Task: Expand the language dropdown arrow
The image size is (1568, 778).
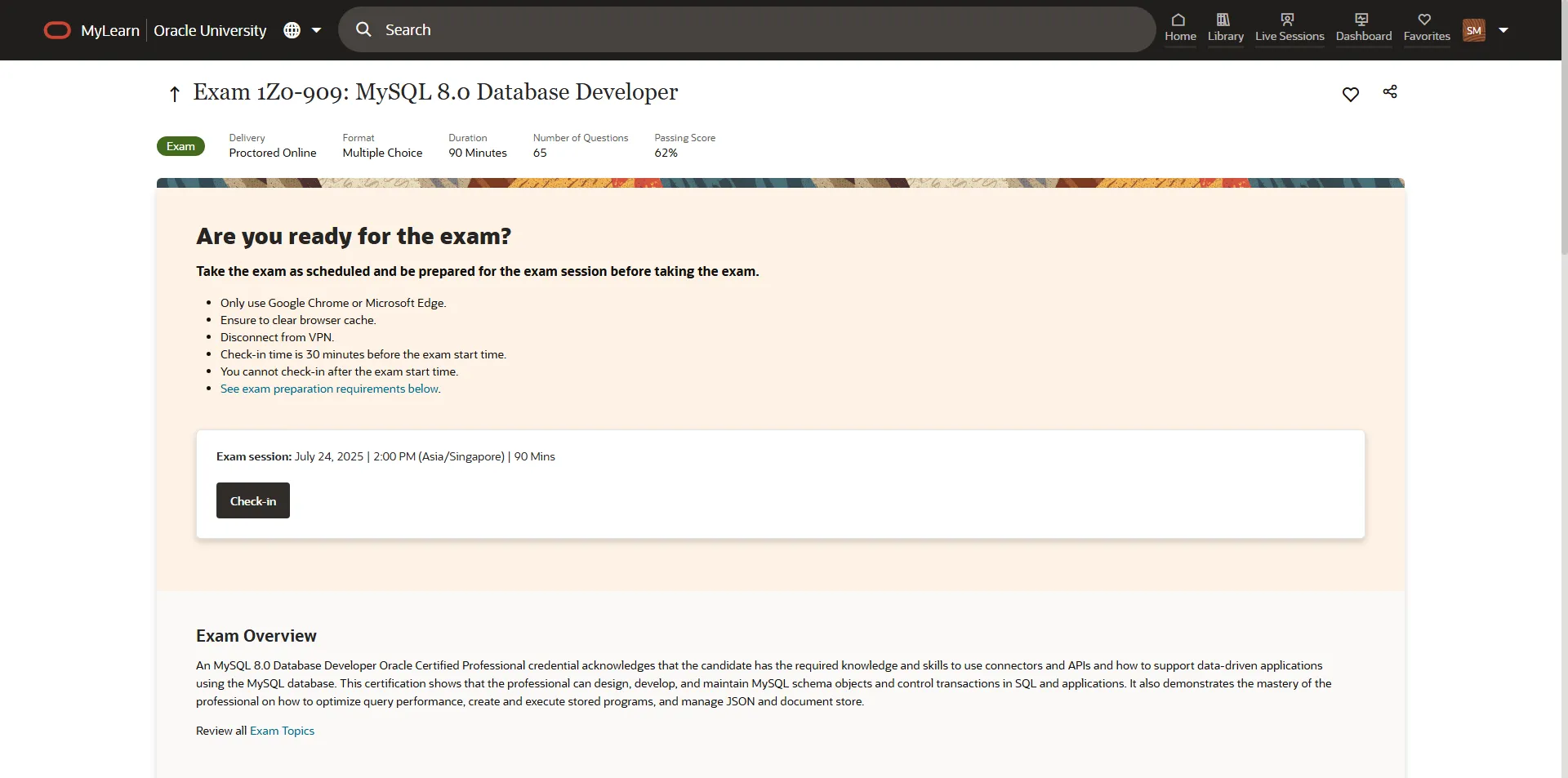Action: click(317, 30)
